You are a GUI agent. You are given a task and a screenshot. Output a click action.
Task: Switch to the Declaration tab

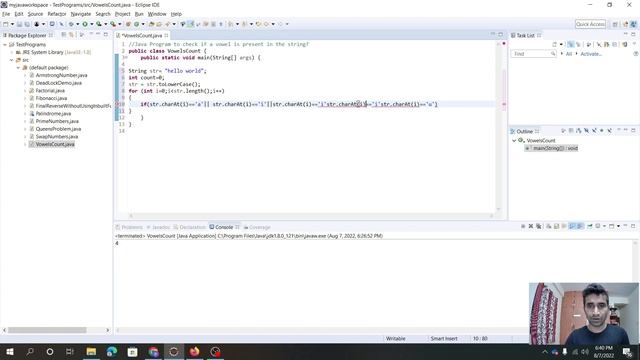[189, 227]
